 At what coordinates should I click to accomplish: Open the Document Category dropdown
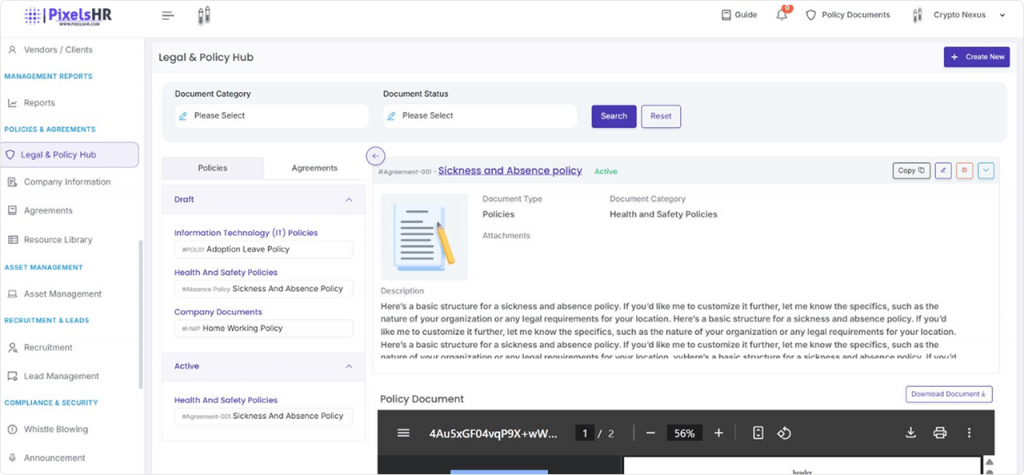271,116
